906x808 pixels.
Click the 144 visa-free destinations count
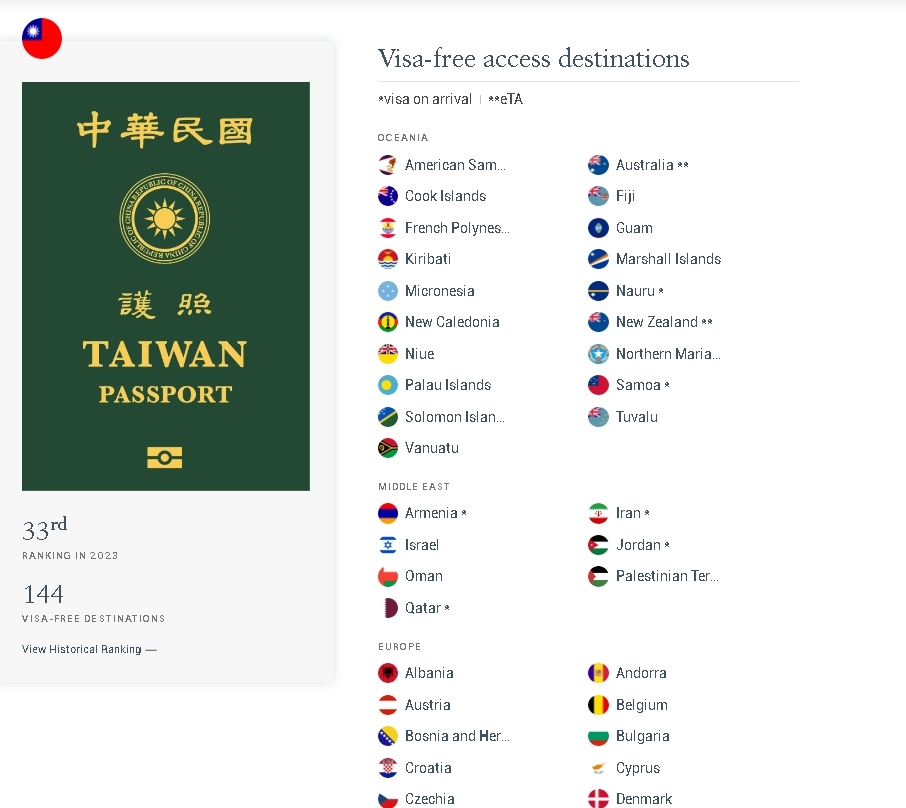(43, 594)
